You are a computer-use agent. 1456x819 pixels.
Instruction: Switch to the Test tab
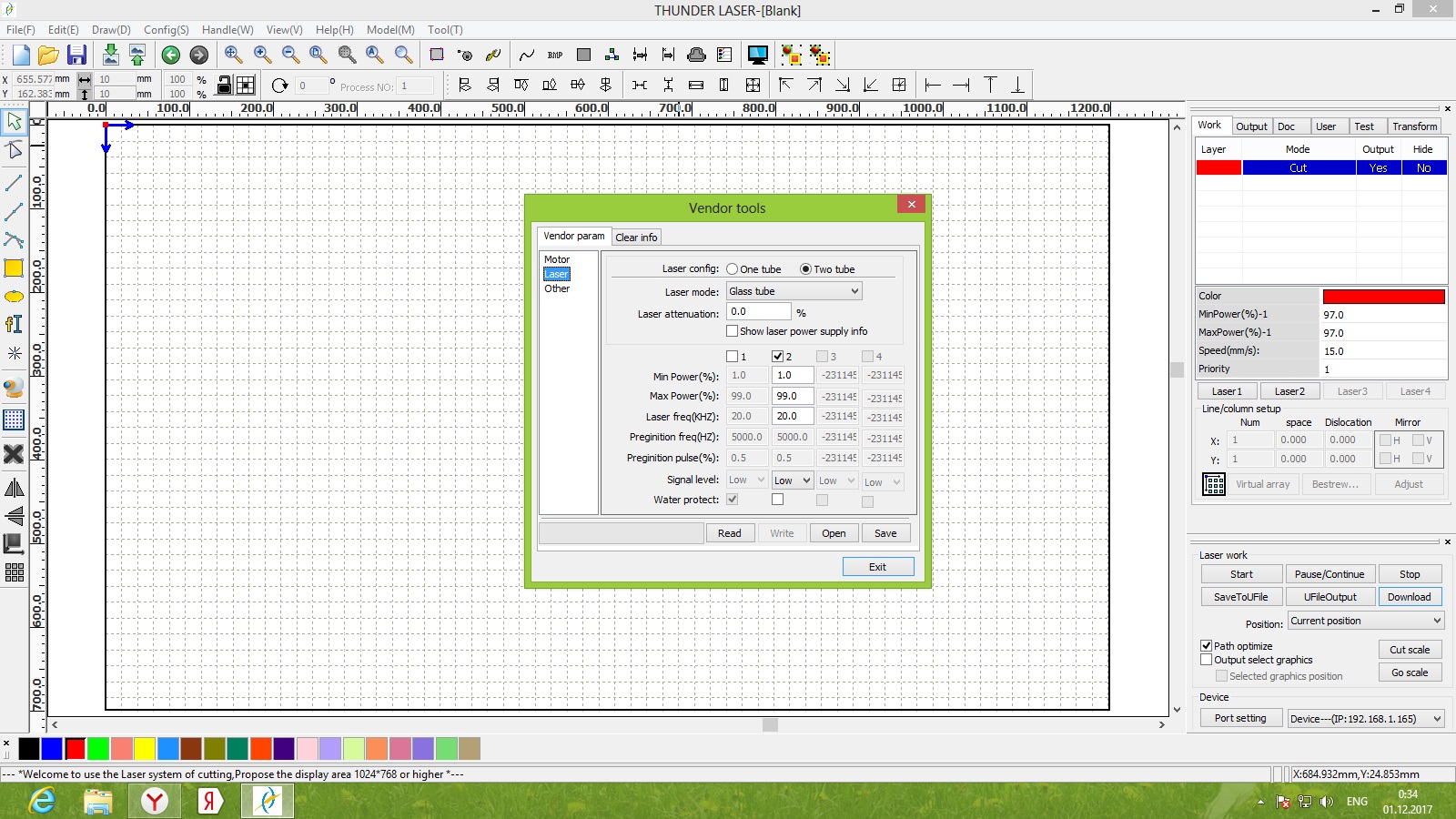click(x=1364, y=126)
